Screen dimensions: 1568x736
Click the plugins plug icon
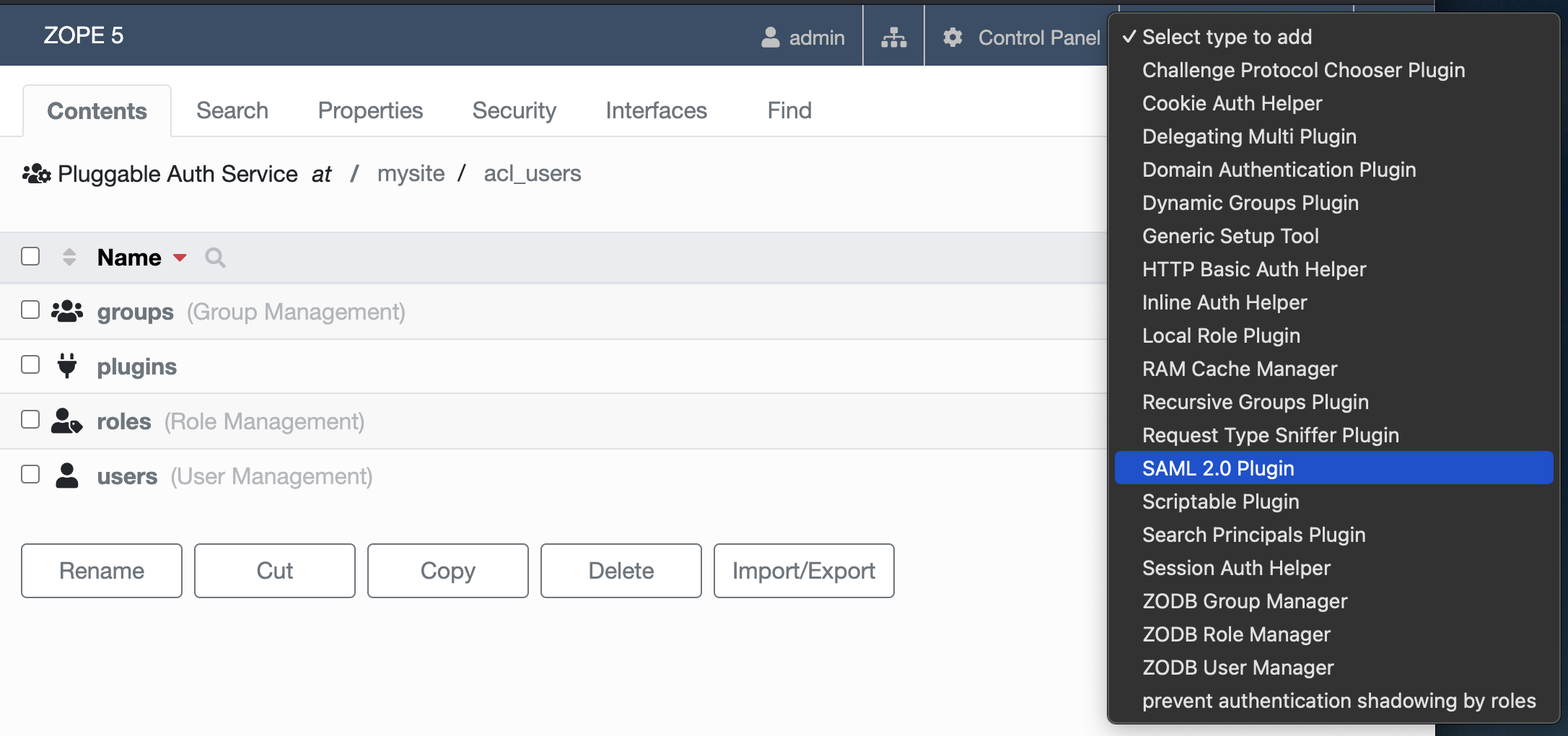coord(67,366)
